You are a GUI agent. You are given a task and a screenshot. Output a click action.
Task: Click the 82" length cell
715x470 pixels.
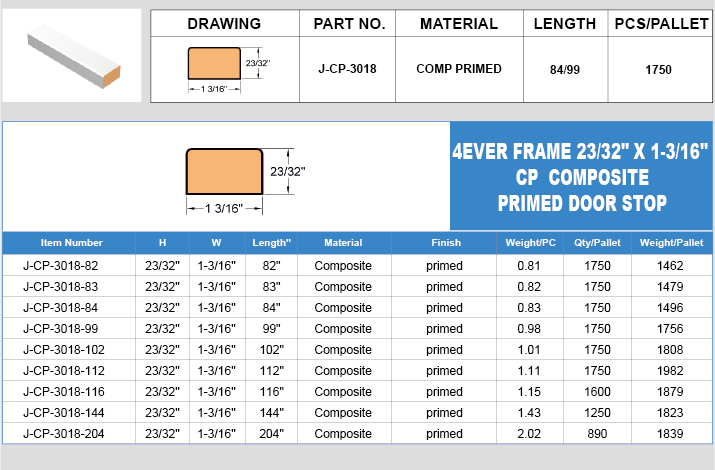click(271, 266)
